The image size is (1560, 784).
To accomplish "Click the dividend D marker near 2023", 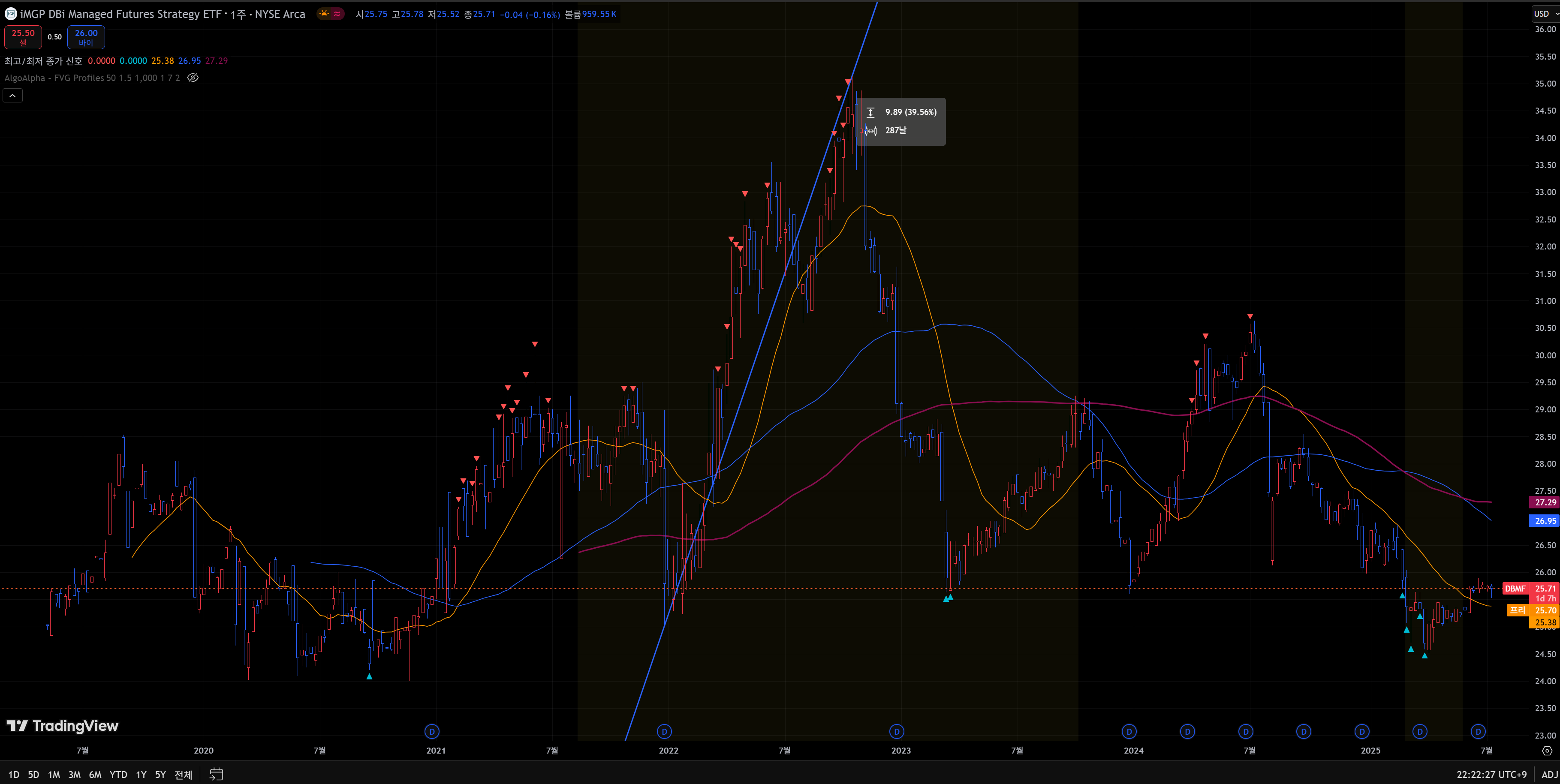I will (897, 731).
